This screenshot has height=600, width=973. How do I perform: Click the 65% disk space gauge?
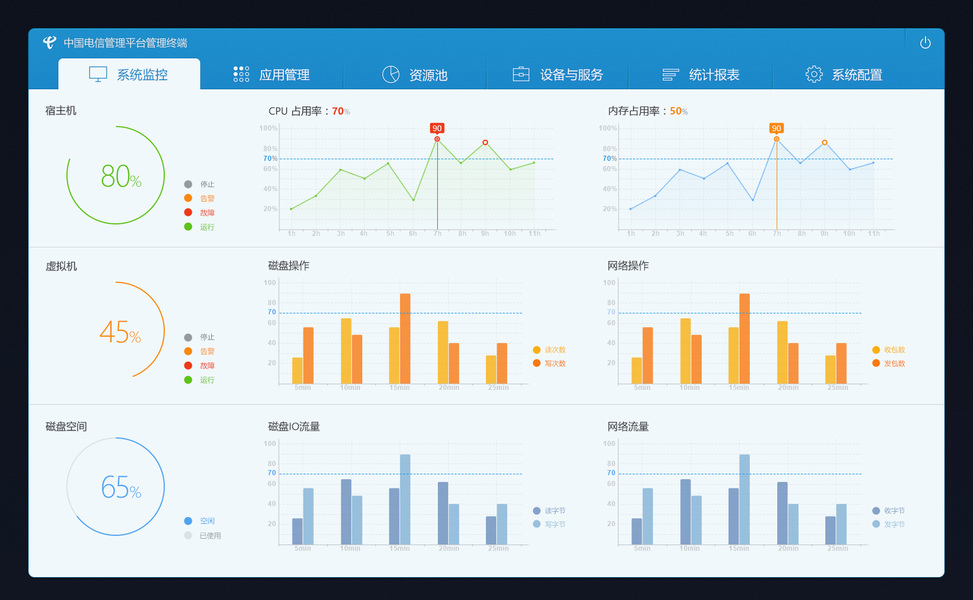coord(116,486)
